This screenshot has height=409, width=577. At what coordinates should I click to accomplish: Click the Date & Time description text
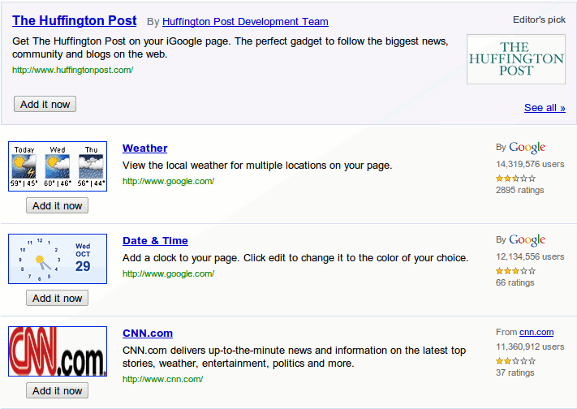tap(295, 258)
